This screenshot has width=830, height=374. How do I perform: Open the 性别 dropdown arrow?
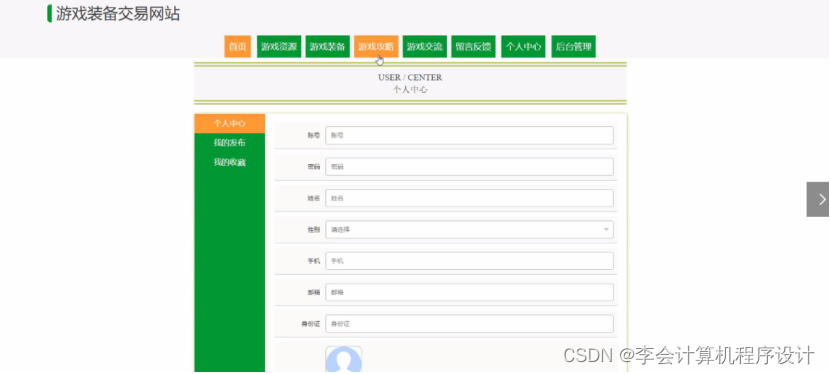pyautogui.click(x=606, y=230)
